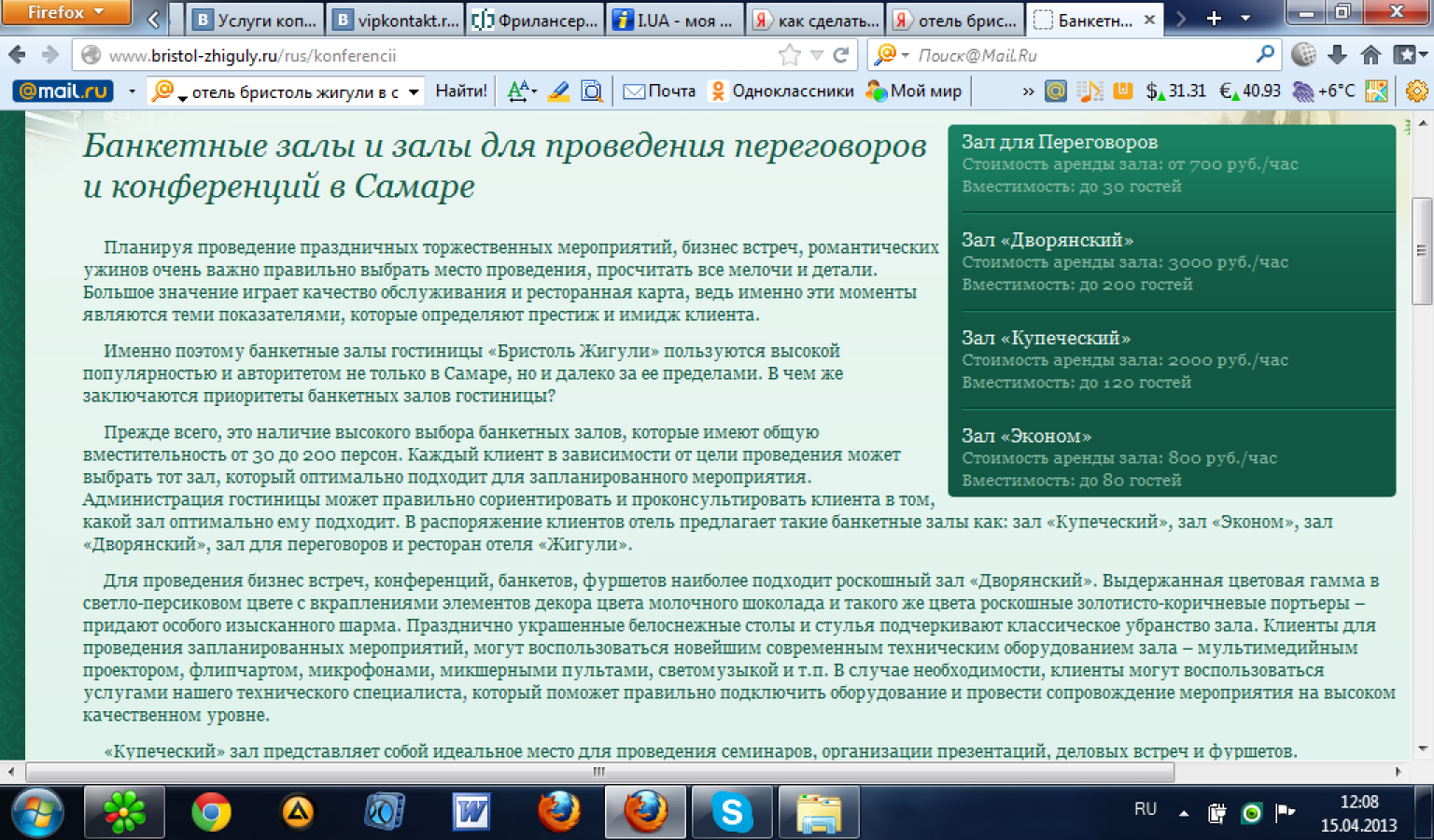
Task: Go back to the previous page
Action: point(18,55)
